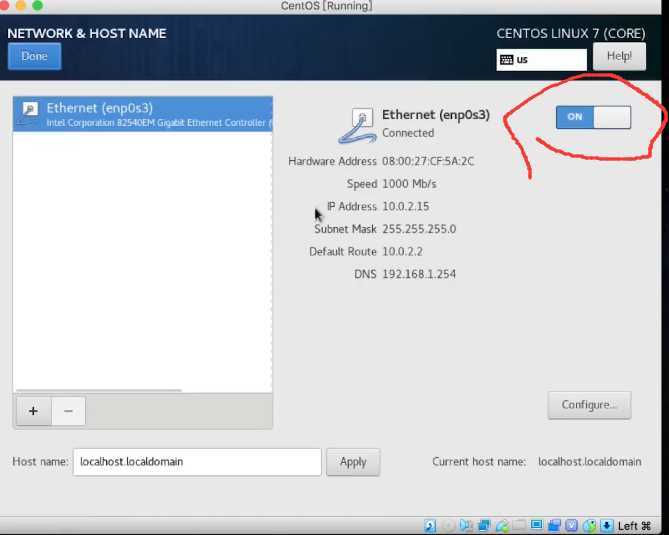Click the green zoom window button
The height and width of the screenshot is (535, 669).
click(38, 5)
